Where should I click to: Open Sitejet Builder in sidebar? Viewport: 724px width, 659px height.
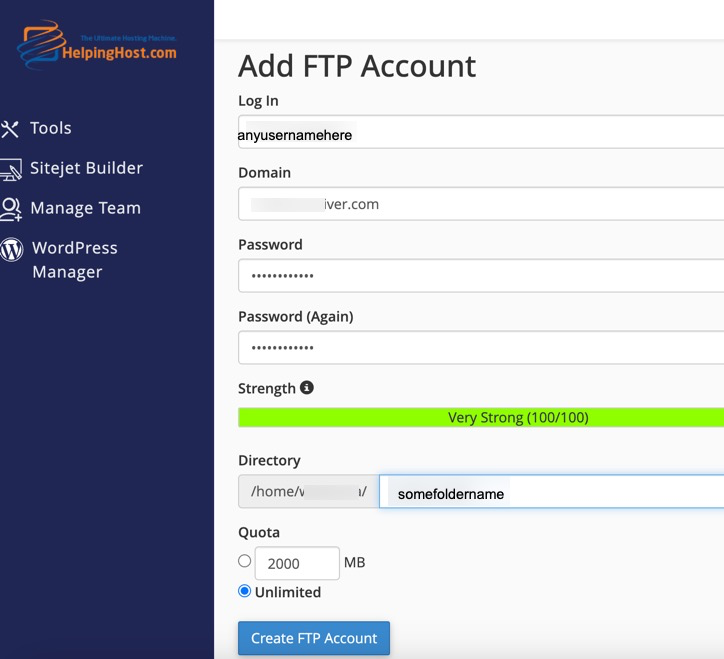pyautogui.click(x=86, y=168)
